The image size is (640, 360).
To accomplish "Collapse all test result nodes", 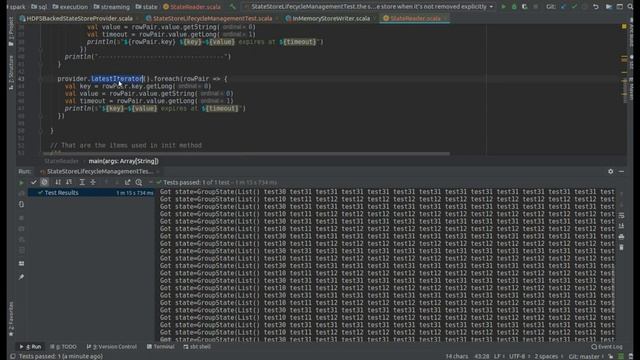I will [93, 182].
